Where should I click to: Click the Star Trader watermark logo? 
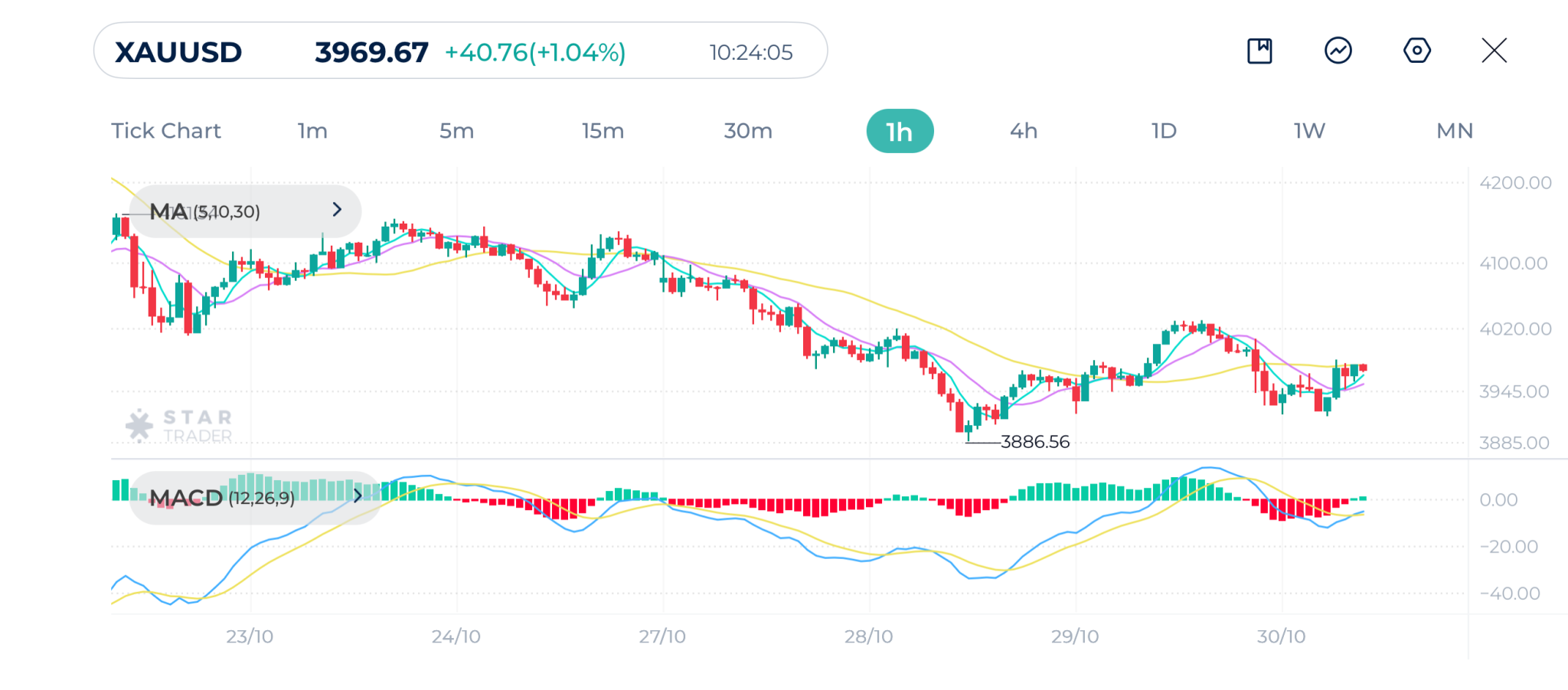(x=179, y=426)
